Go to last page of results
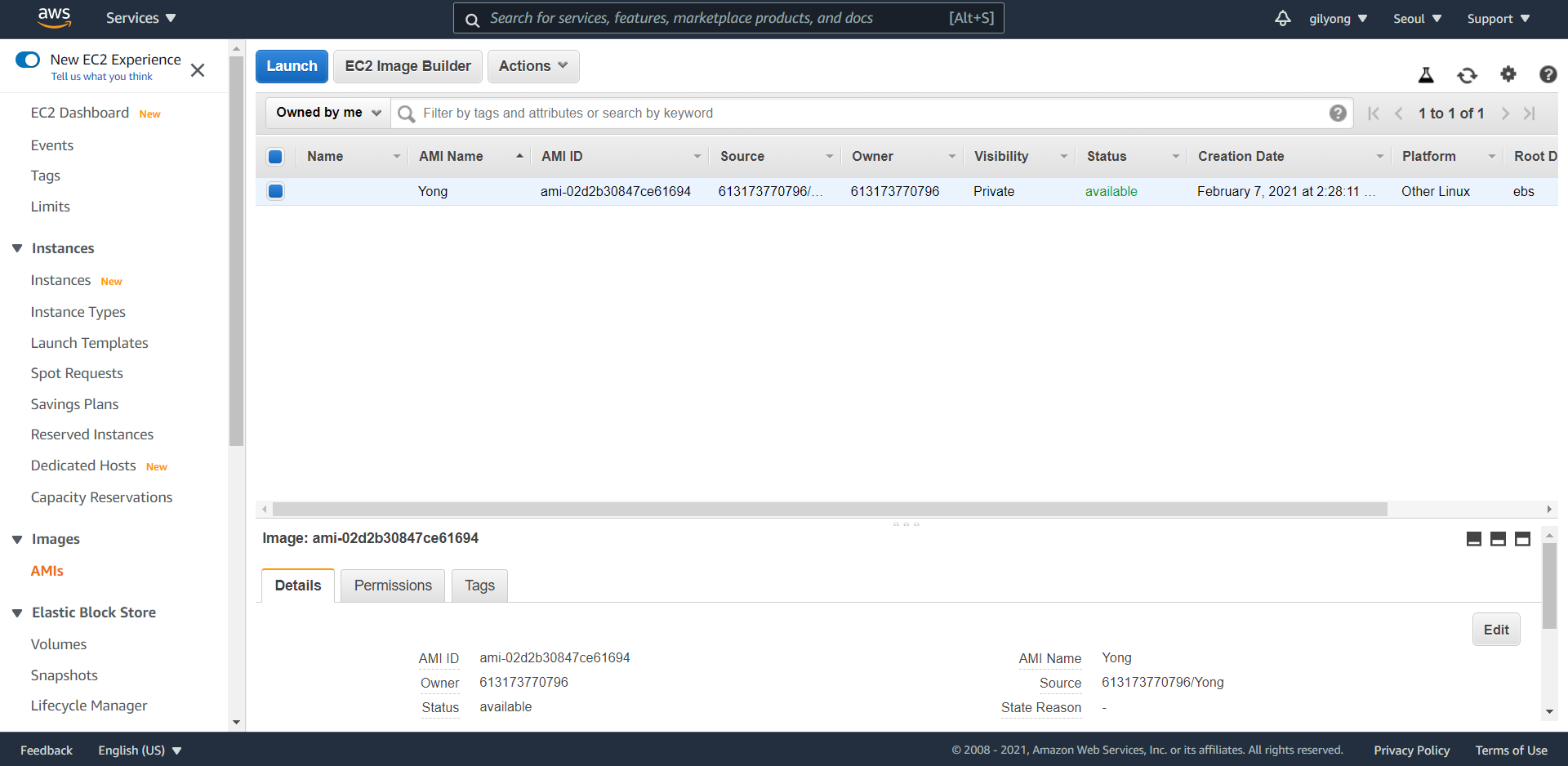Screen dimensions: 1568x766 [x=1530, y=114]
